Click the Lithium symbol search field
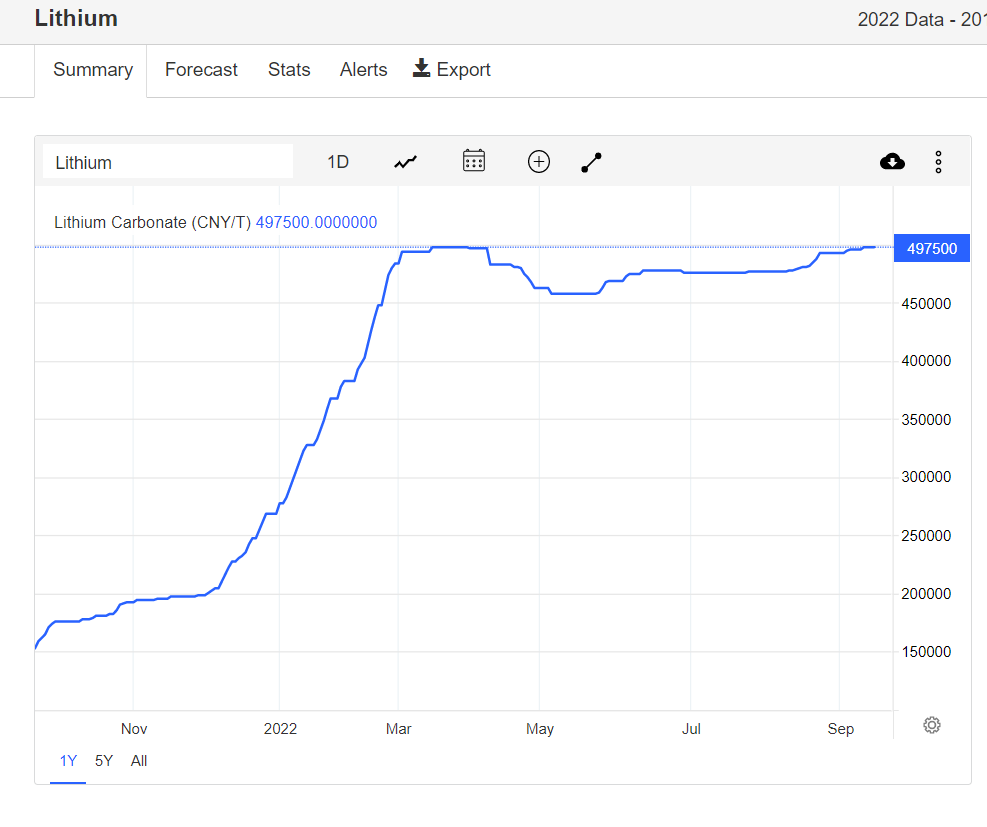The width and height of the screenshot is (987, 827). click(x=168, y=162)
